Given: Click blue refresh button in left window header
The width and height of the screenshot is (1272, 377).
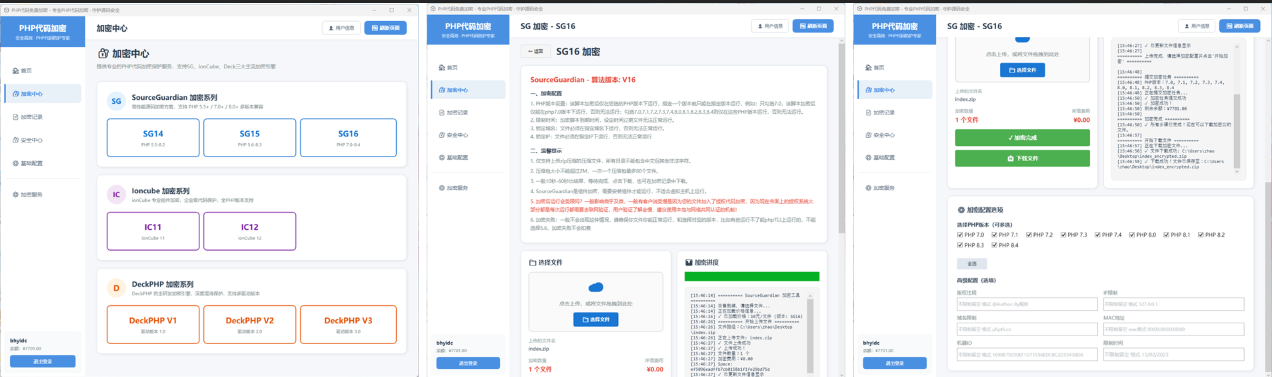Looking at the screenshot, I should click(x=385, y=28).
